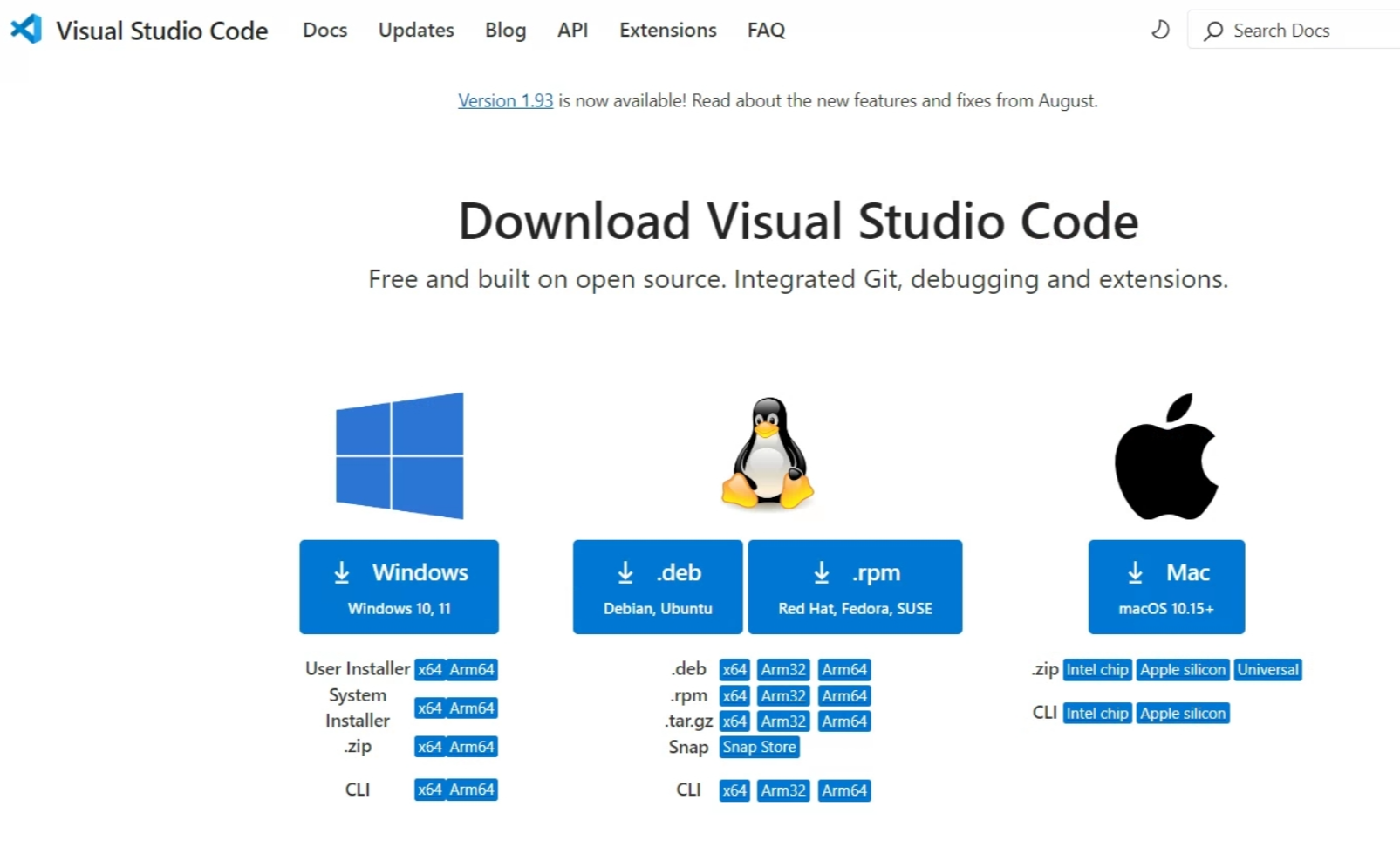Click the Apple logo image
1400x841 pixels.
(x=1166, y=455)
